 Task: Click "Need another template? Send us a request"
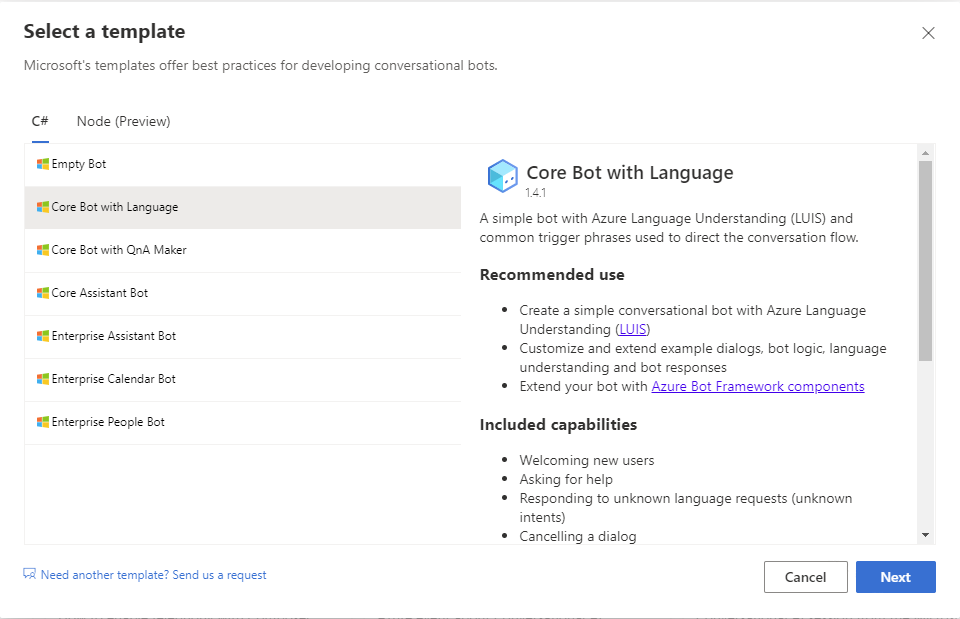point(153,575)
